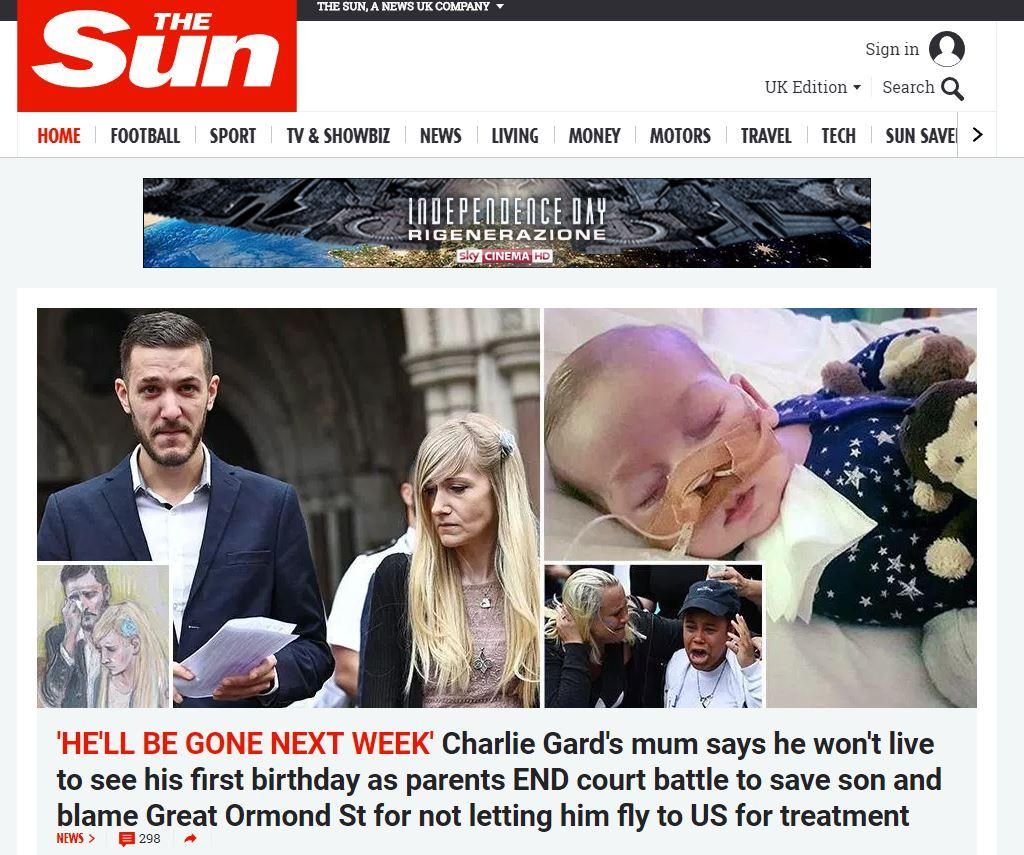The width and height of the screenshot is (1024, 855).
Task: Click The Sun logo
Action: tap(157, 56)
